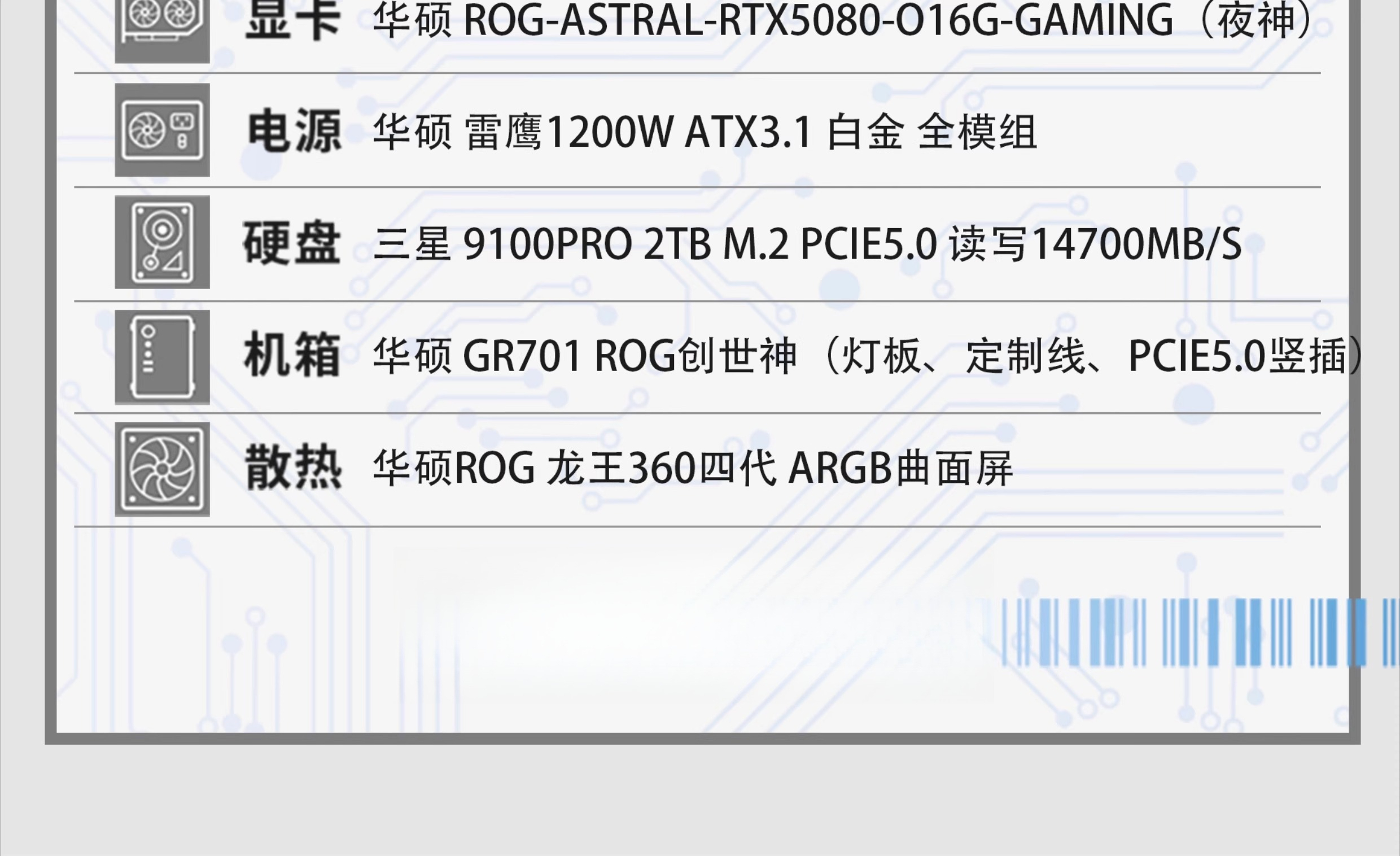
Task: Select the 显卡 category label
Action: tap(292, 20)
